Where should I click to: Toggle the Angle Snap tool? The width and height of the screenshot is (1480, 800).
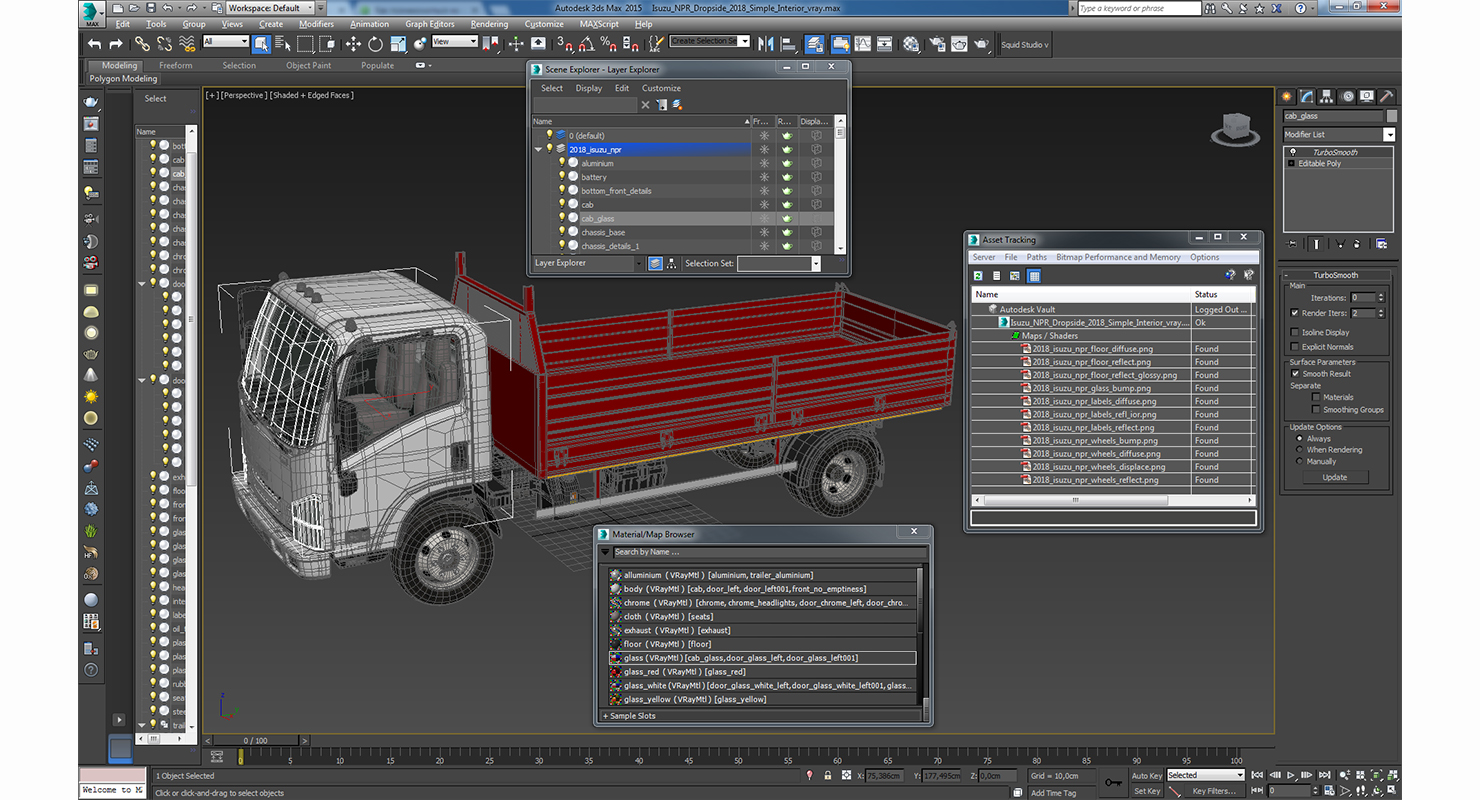[x=586, y=44]
